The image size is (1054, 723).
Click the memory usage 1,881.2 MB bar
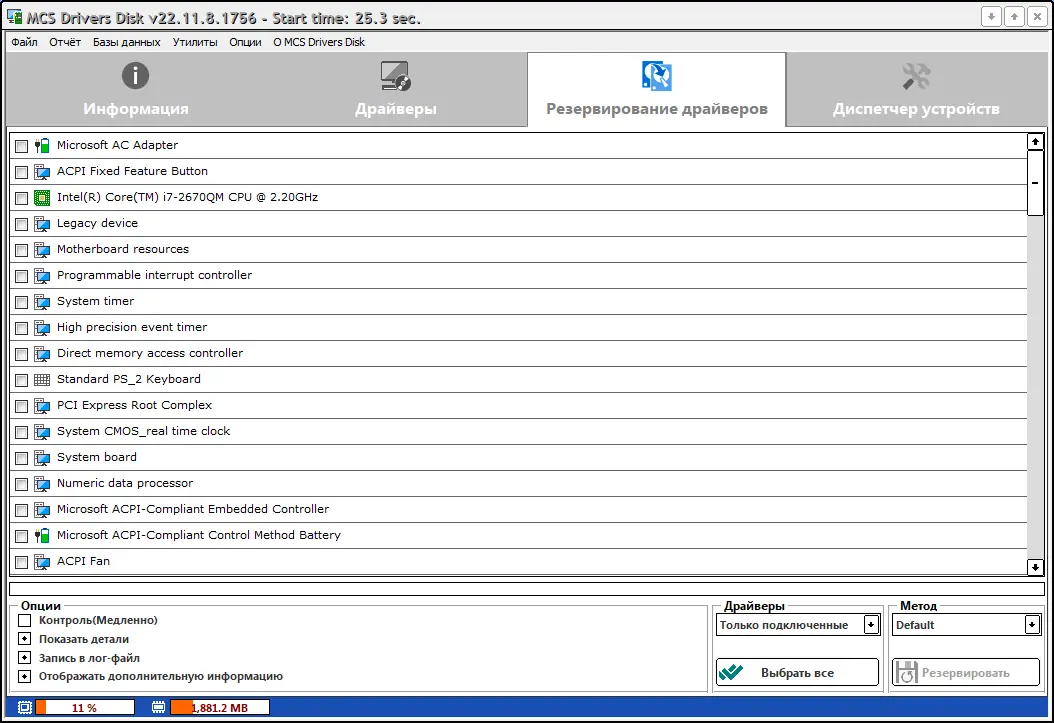pos(220,708)
